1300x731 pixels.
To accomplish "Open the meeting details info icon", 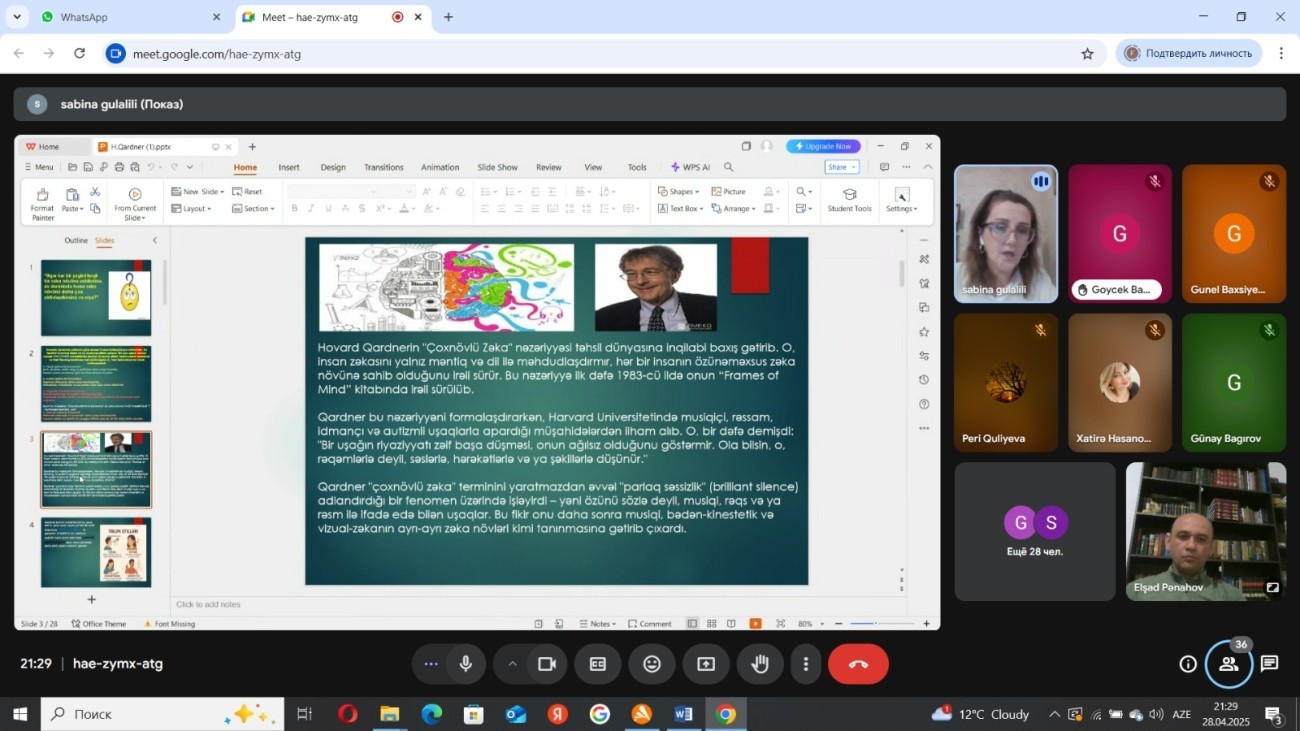I will tap(1188, 664).
